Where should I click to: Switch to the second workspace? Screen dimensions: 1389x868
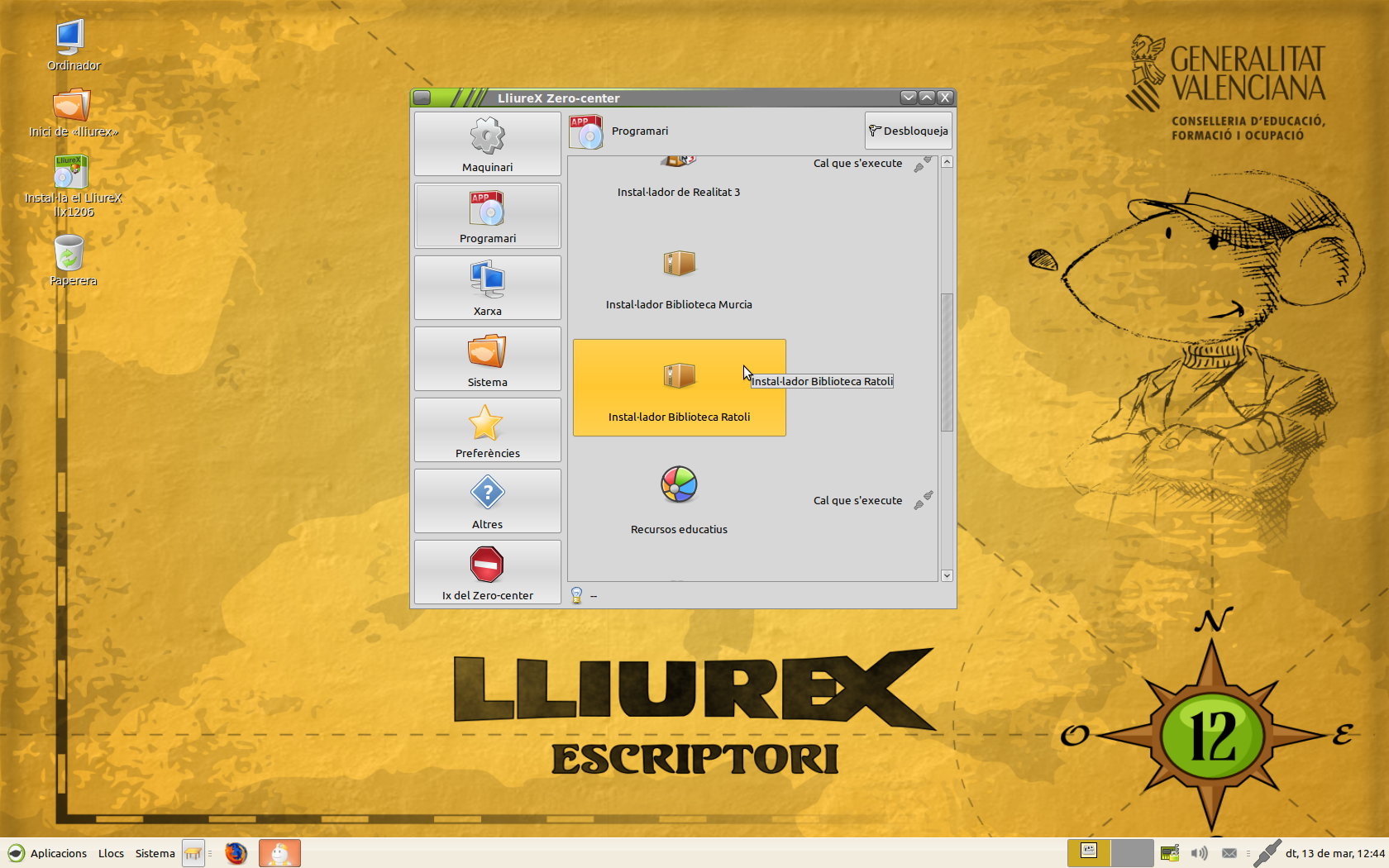[x=1133, y=853]
